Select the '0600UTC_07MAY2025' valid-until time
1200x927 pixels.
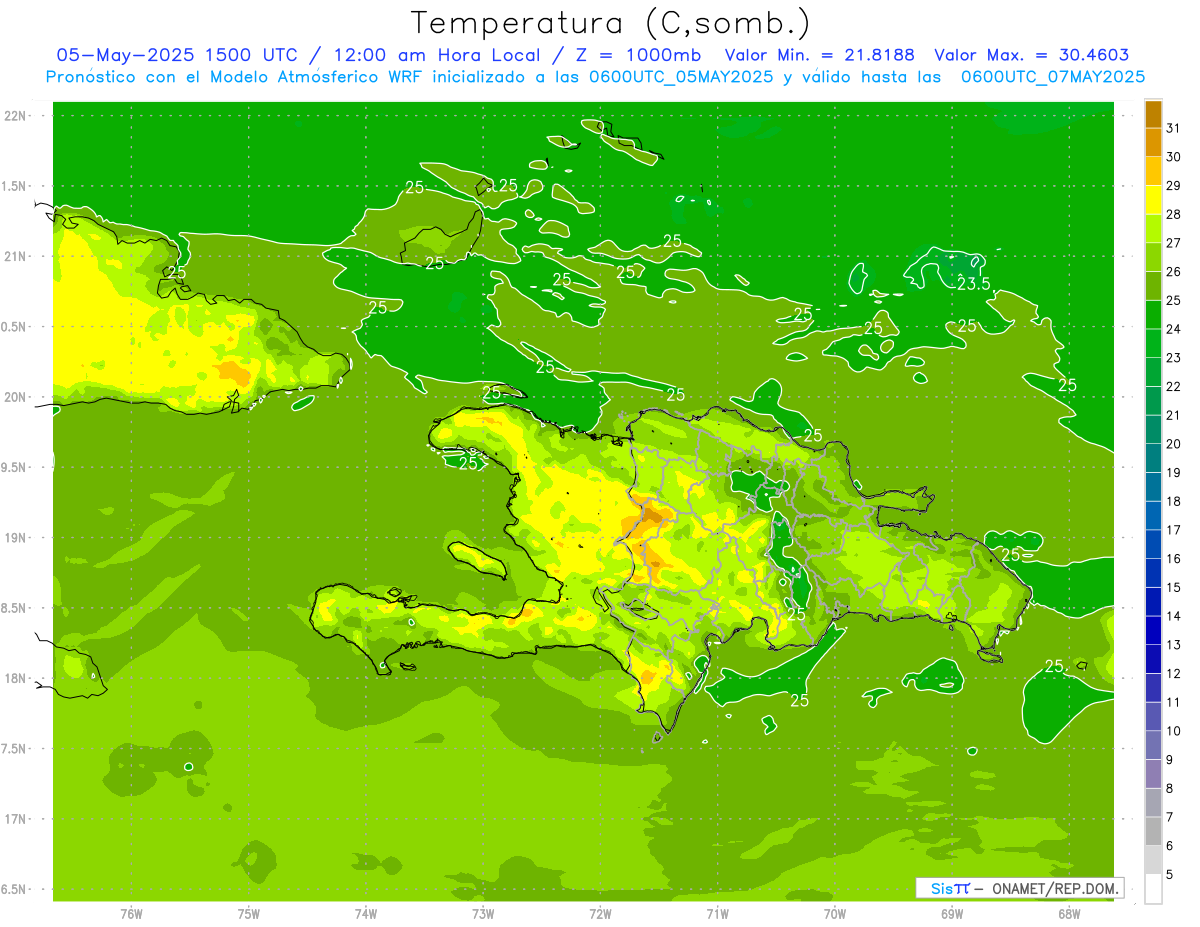tap(1053, 76)
